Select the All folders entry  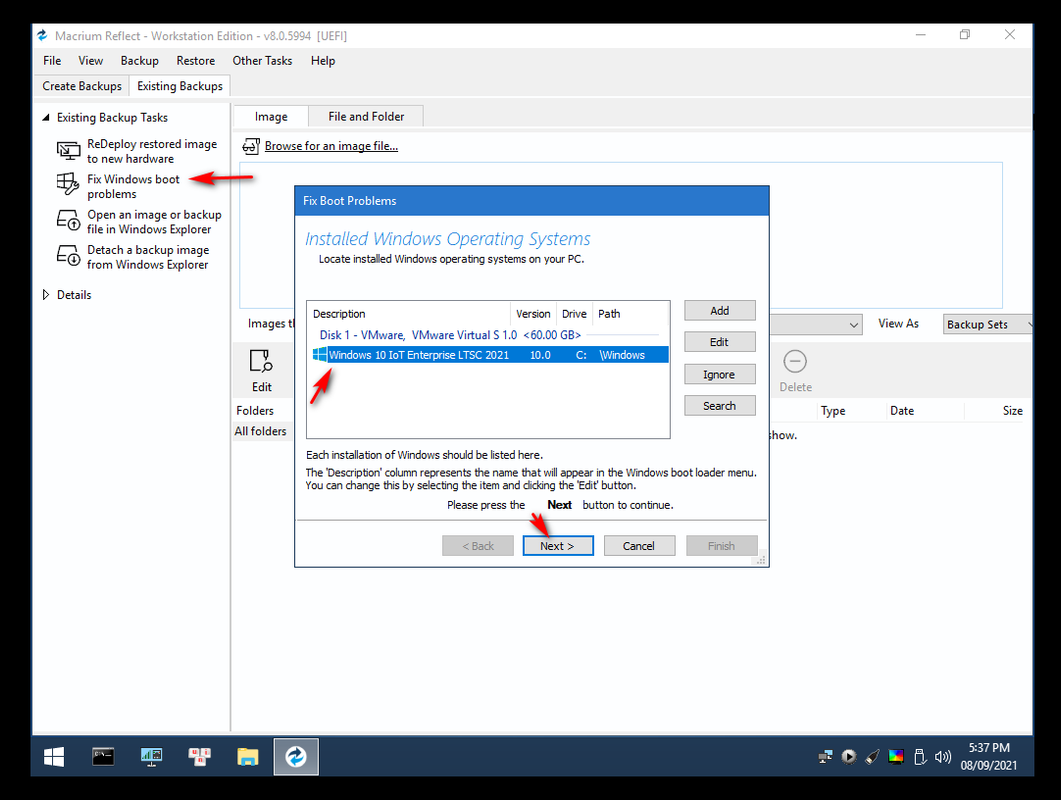pos(261,431)
